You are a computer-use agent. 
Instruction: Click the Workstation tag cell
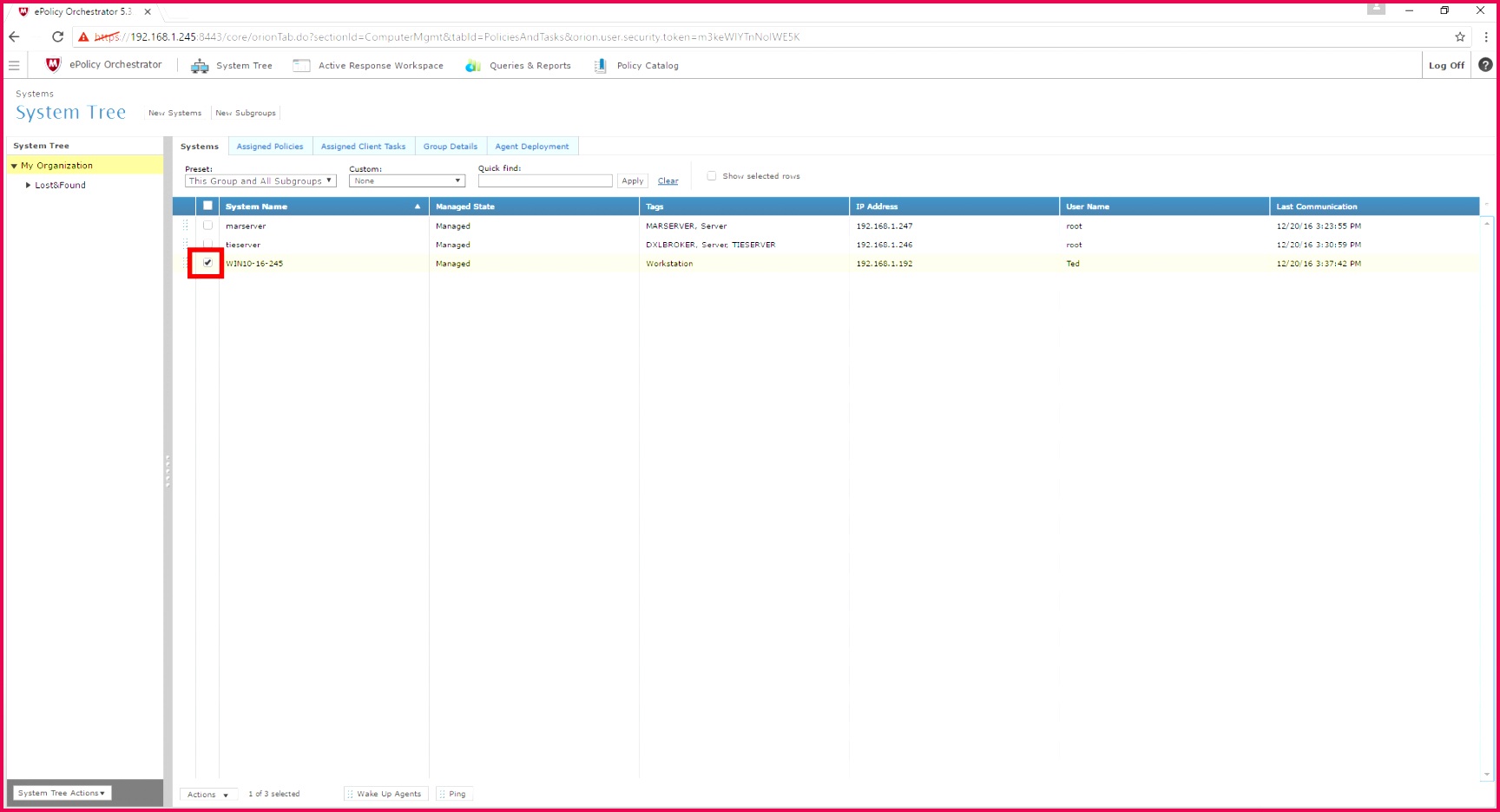point(669,264)
